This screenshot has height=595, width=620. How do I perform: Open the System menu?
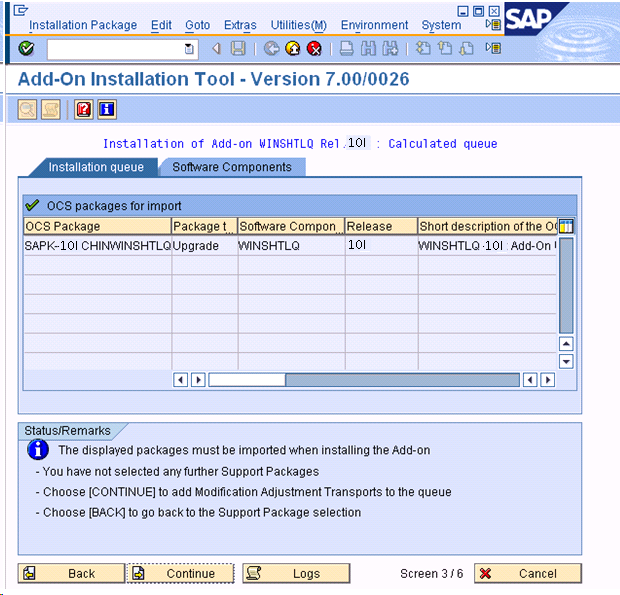click(441, 25)
